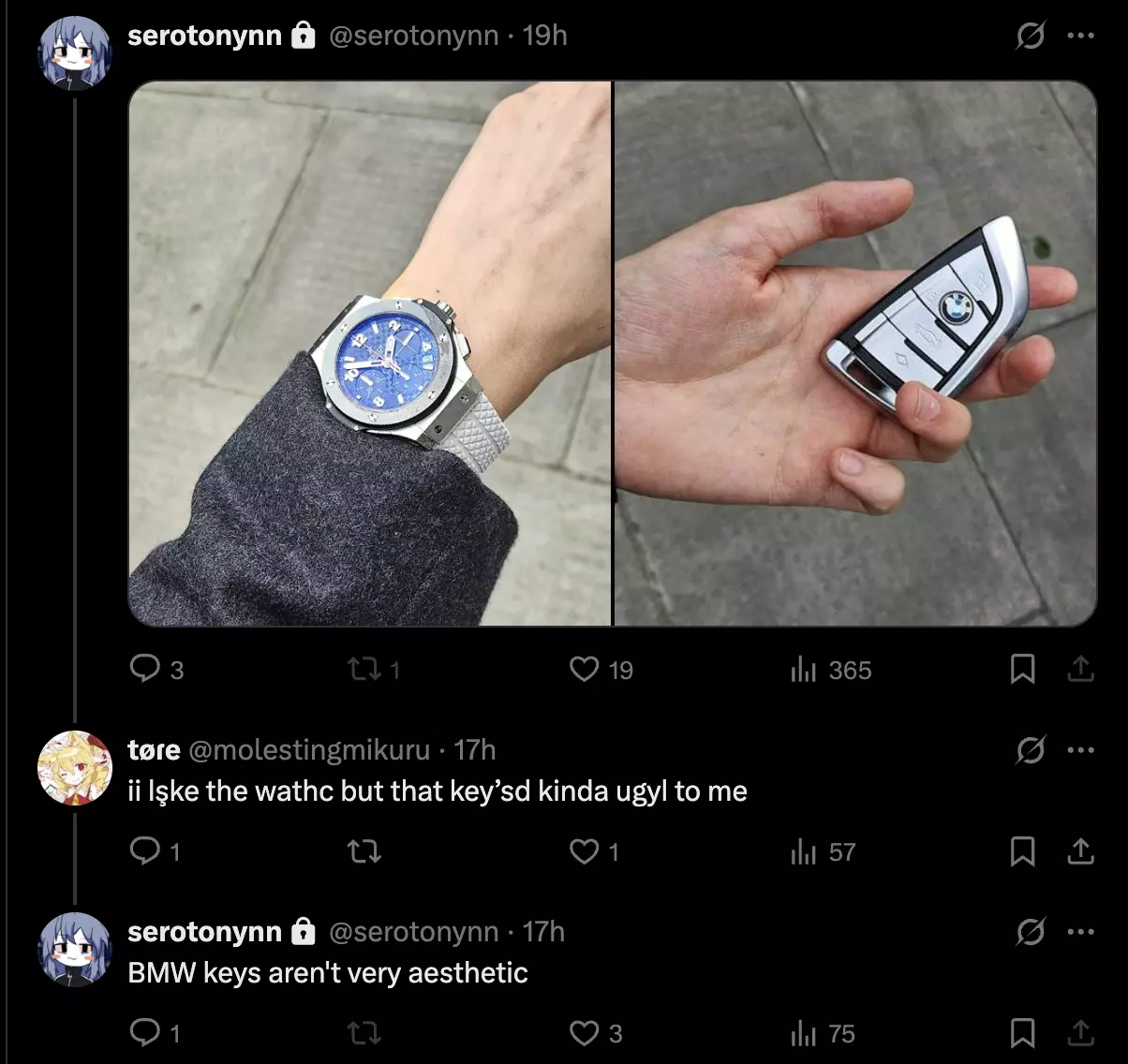This screenshot has height=1064, width=1128.
Task: Open the BMW key fob photo
Action: [x=855, y=354]
